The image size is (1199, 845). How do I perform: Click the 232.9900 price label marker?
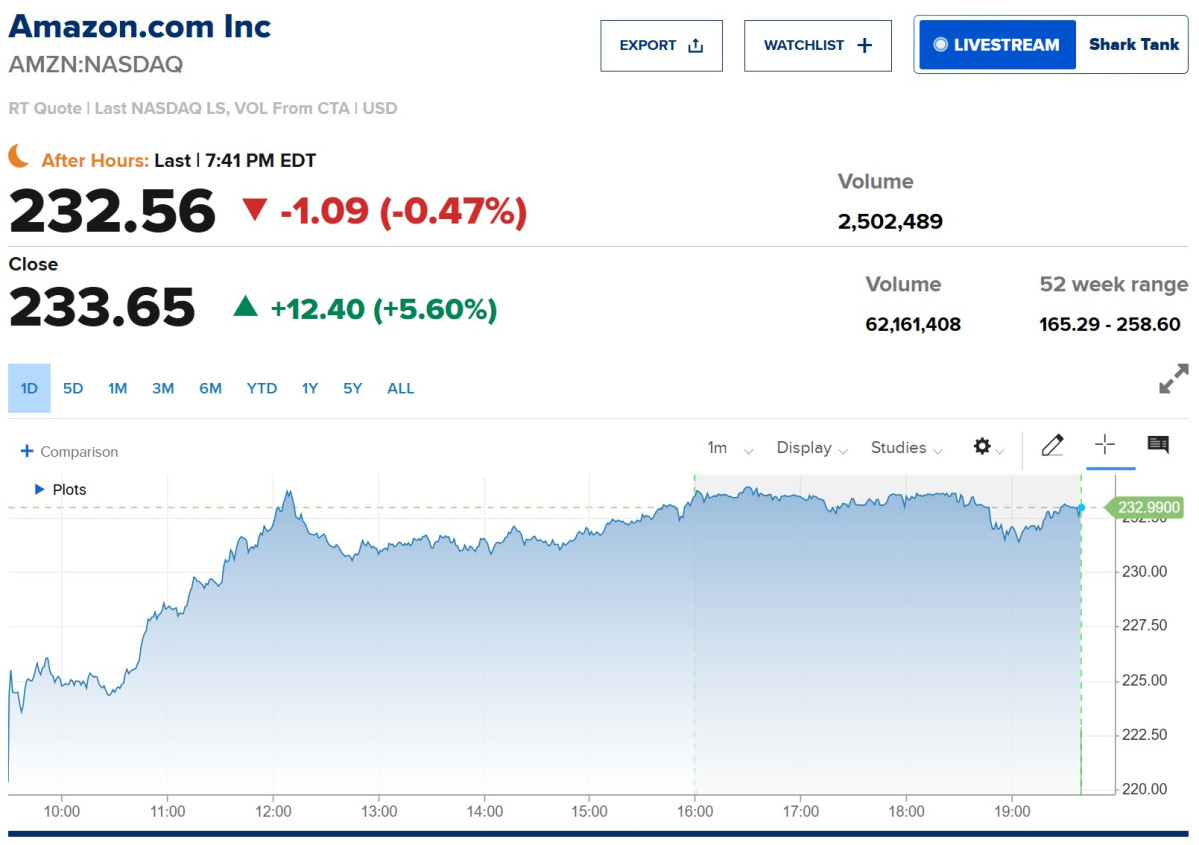1145,508
